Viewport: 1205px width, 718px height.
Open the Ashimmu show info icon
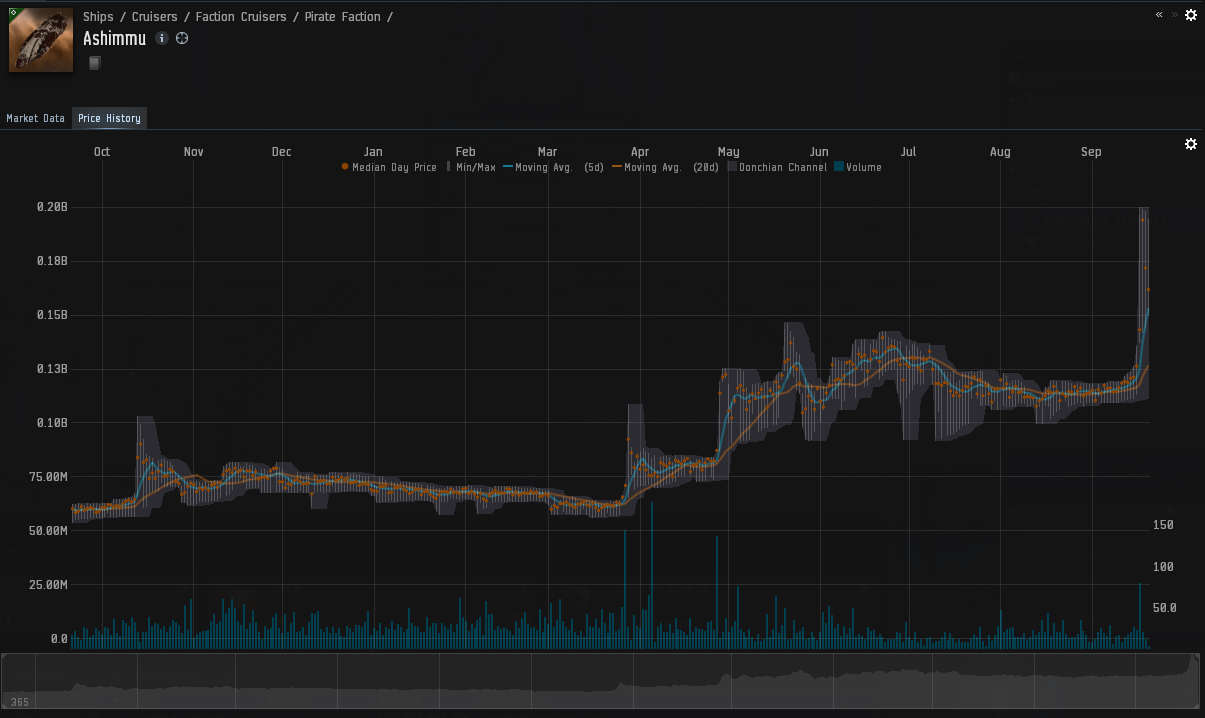(x=162, y=39)
